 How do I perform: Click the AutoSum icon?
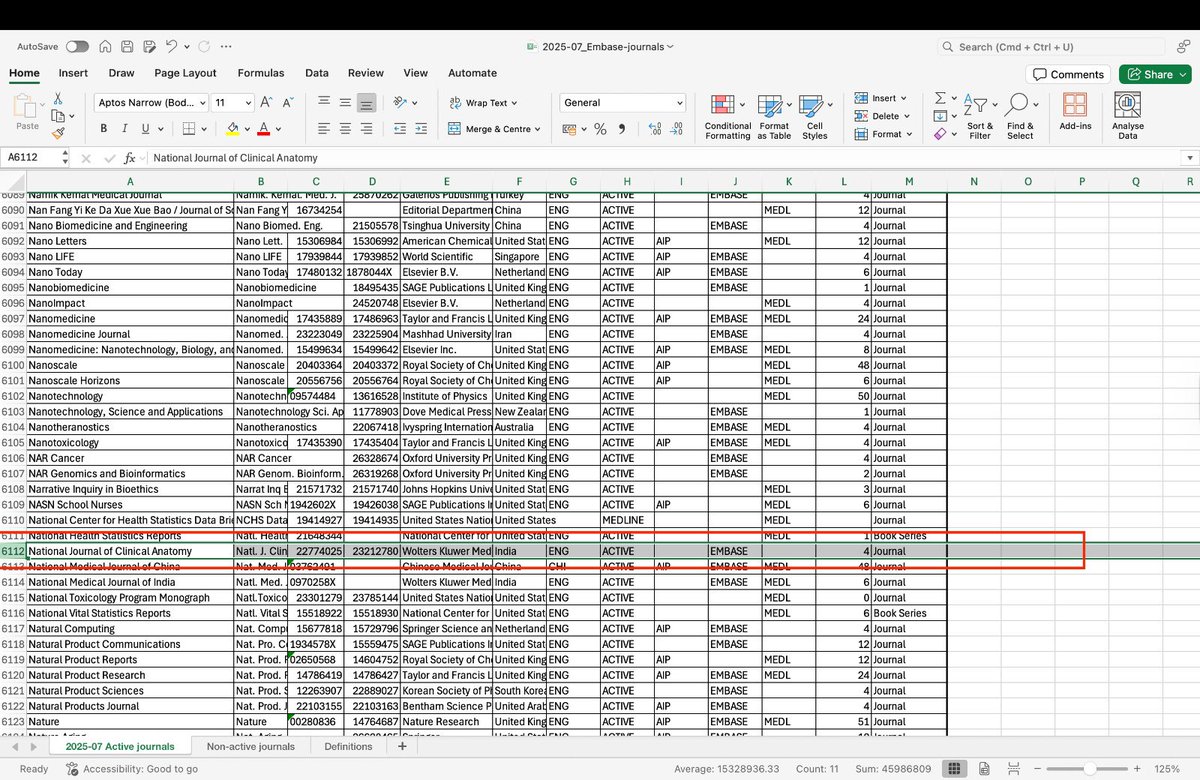(x=938, y=98)
